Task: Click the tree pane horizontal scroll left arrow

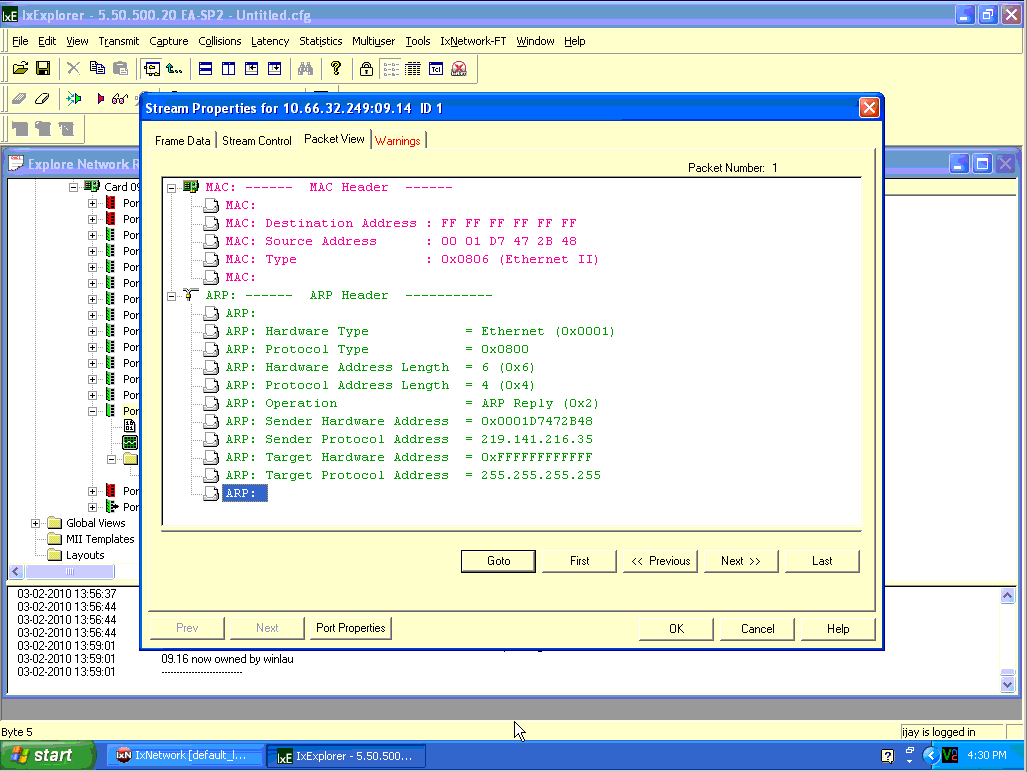Action: pos(17,572)
